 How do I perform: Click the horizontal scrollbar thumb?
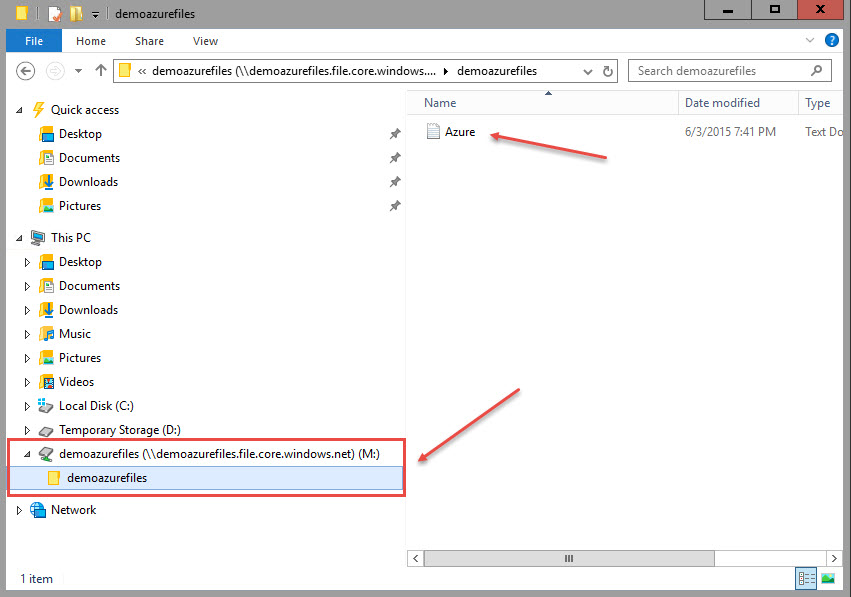569,558
